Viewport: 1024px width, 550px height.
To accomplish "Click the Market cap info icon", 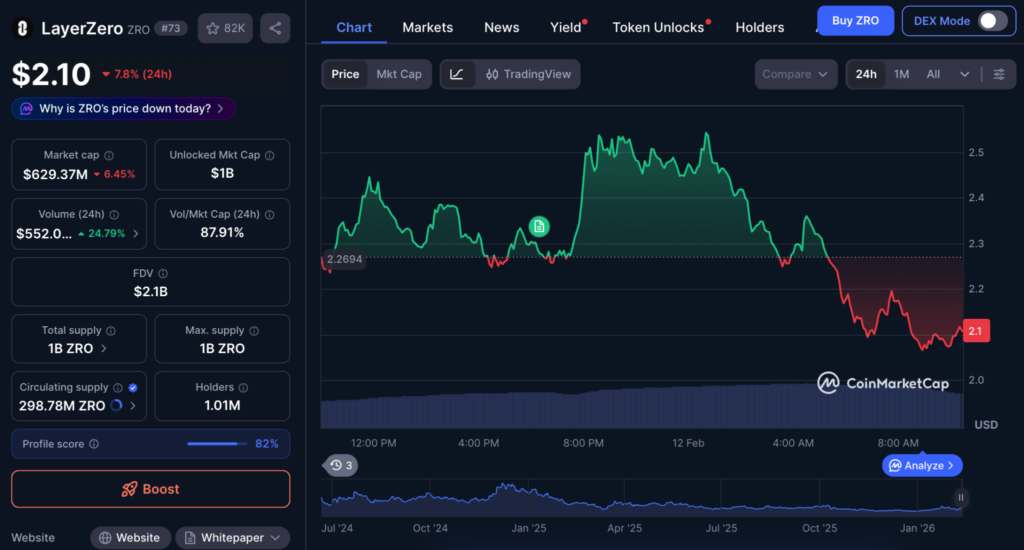I will tap(109, 156).
